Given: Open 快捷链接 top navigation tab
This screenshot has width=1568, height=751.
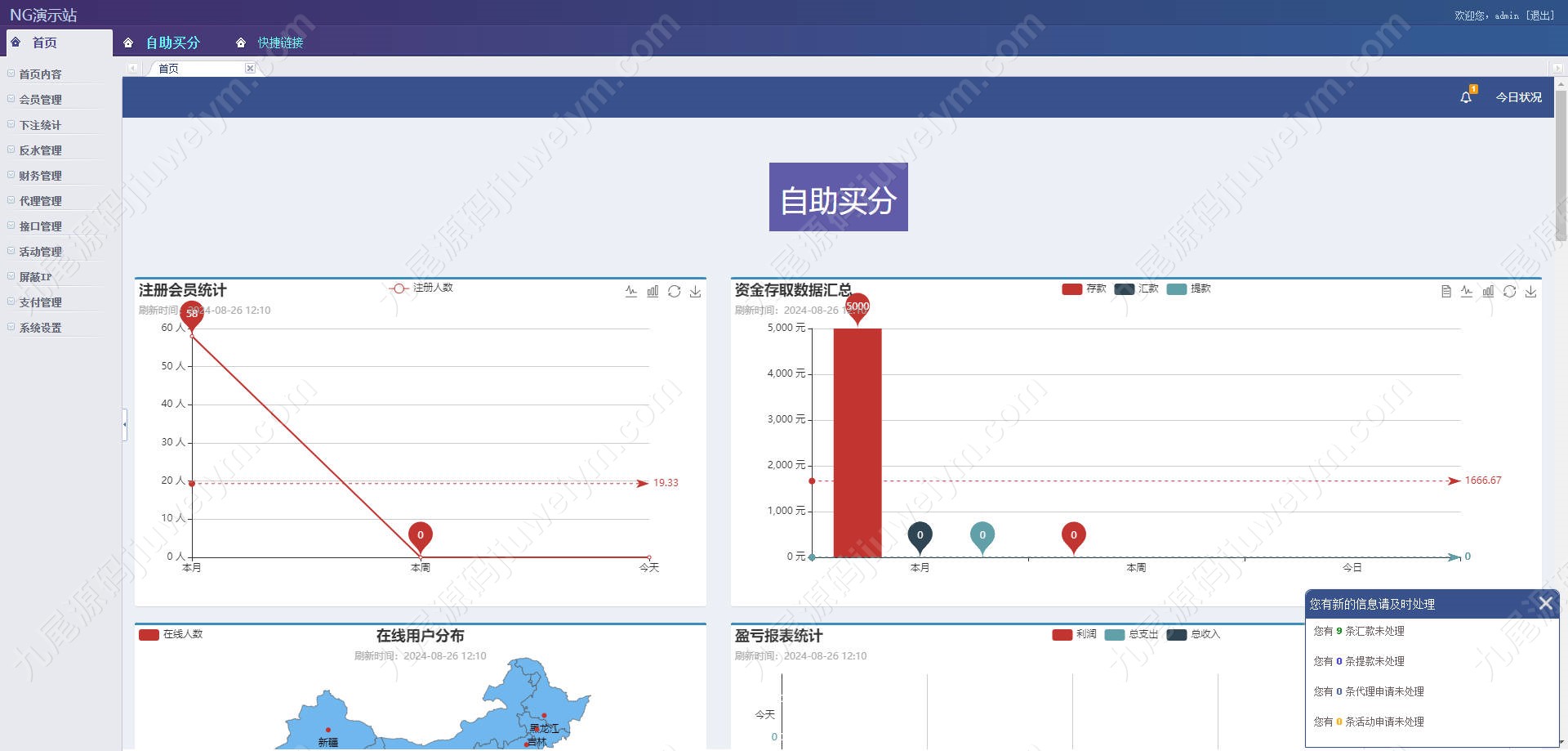Looking at the screenshot, I should click(x=280, y=42).
